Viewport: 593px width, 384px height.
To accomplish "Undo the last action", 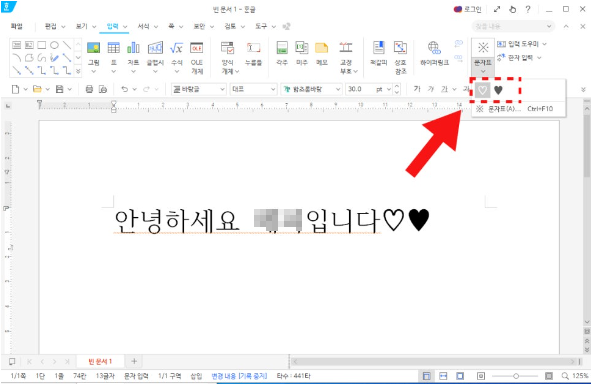I will tap(124, 89).
